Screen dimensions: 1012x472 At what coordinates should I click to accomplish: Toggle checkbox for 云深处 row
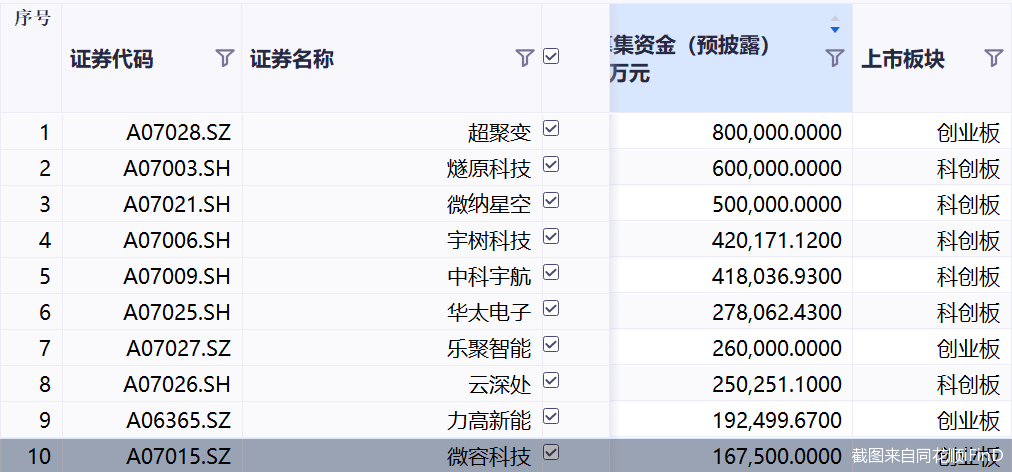(551, 382)
